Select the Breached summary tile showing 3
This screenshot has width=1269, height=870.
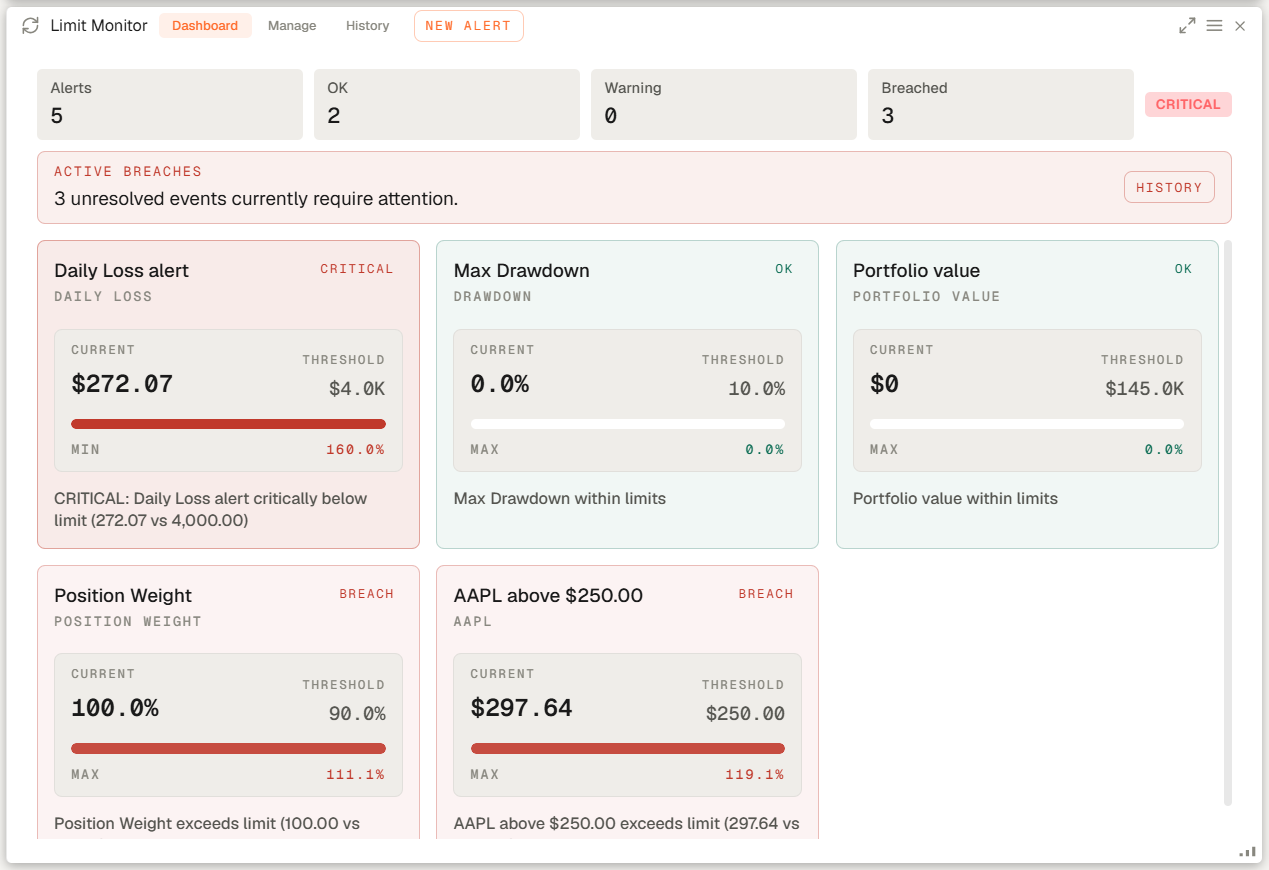click(x=1001, y=104)
